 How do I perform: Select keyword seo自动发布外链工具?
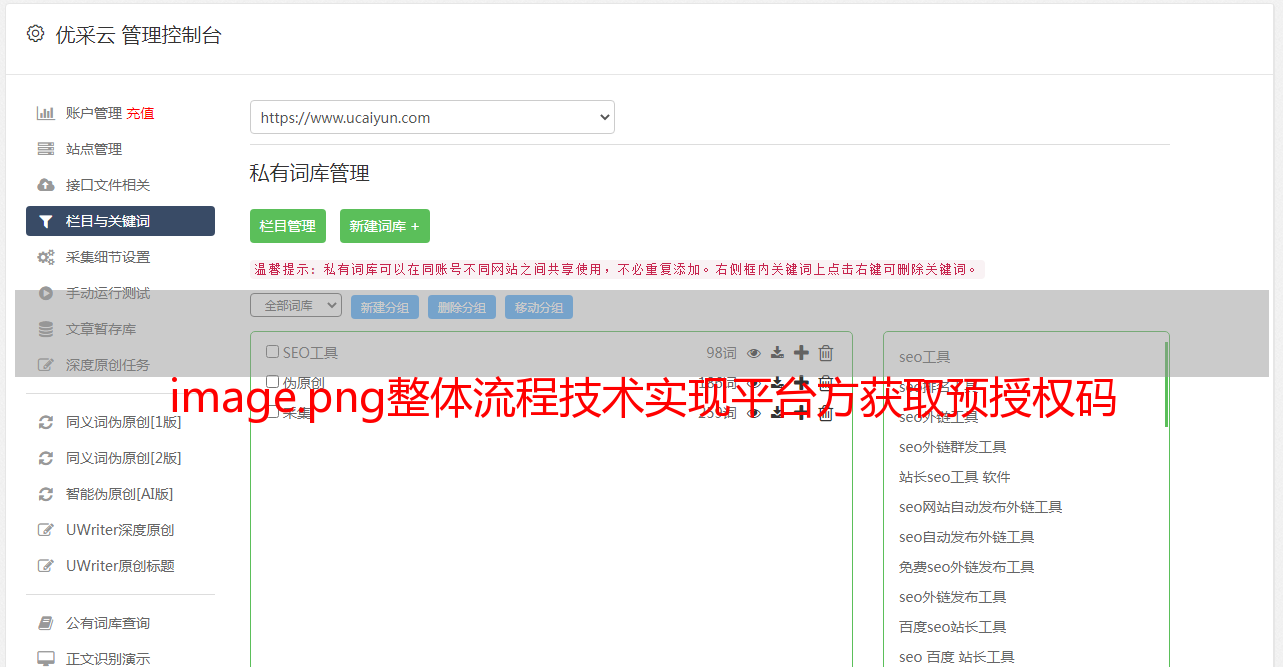[967, 537]
